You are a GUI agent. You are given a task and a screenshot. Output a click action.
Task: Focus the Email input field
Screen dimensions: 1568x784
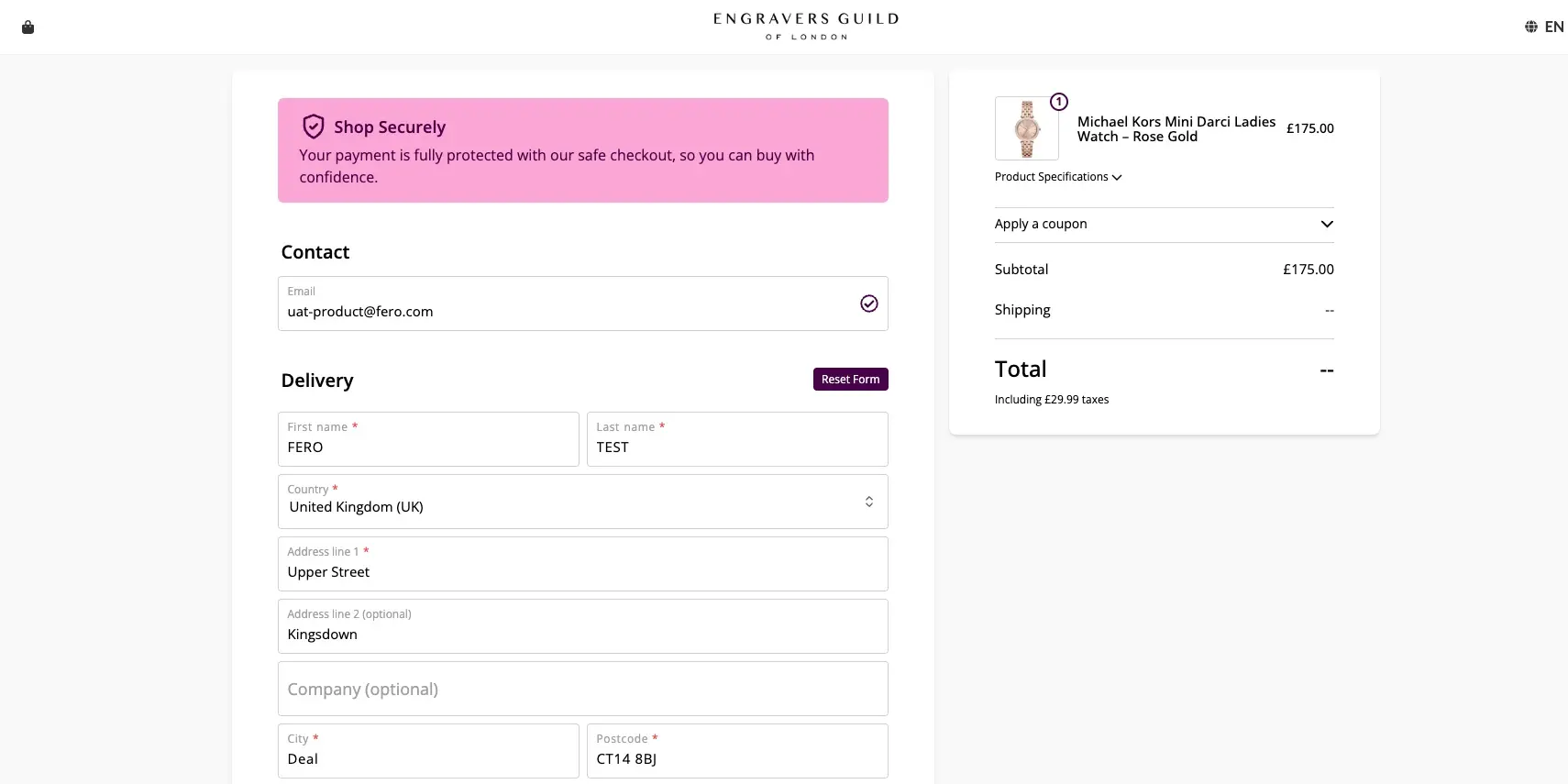[x=582, y=304]
